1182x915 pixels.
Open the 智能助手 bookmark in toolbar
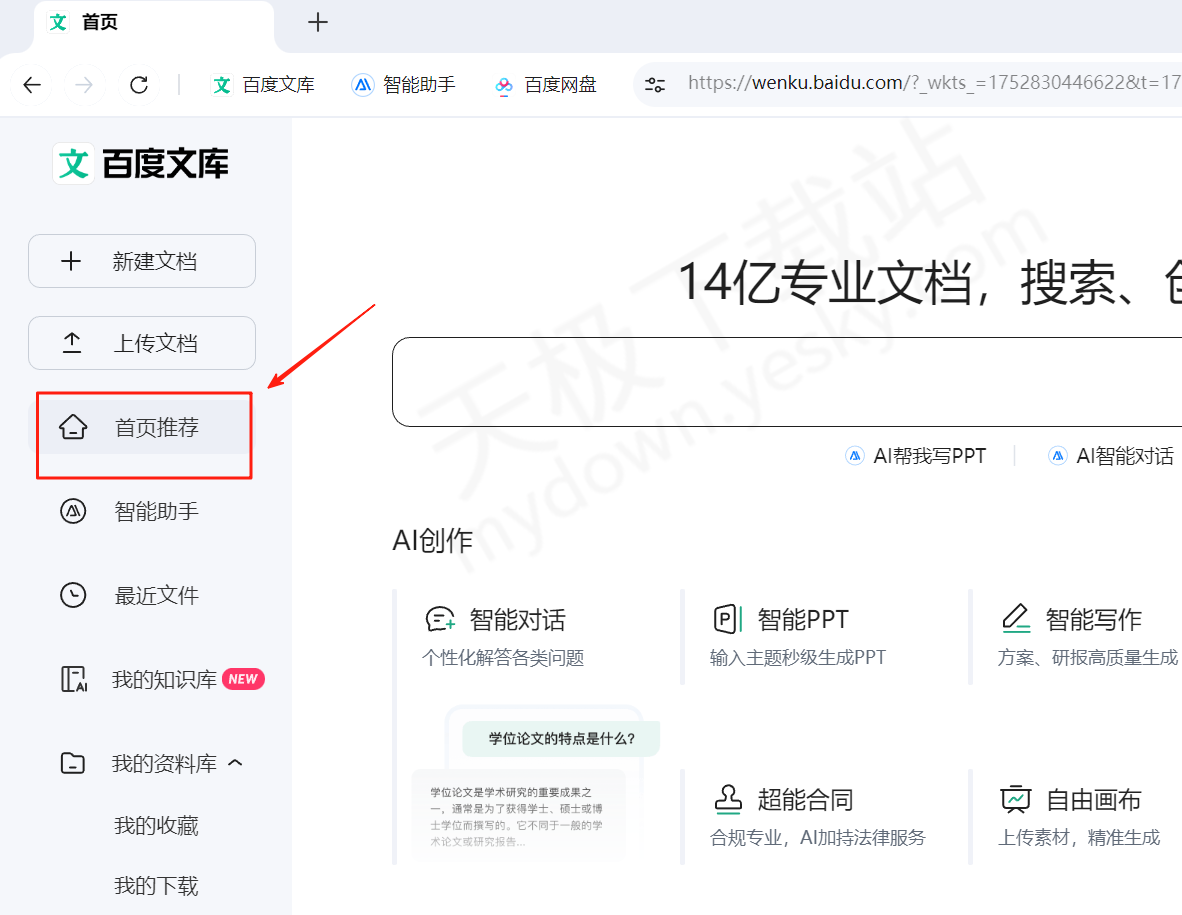click(x=404, y=84)
